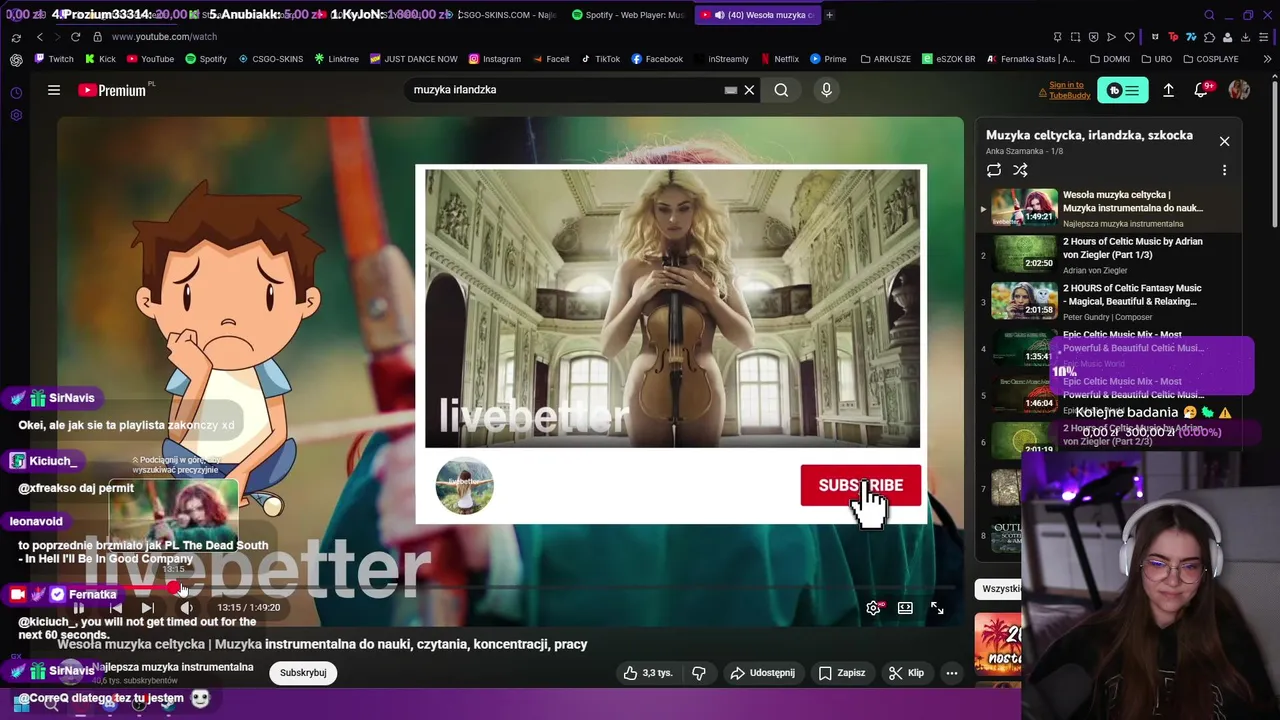The height and width of the screenshot is (720, 1280).
Task: Play 2 Hours of Celtic Music Part 1/3
Action: click(1110, 255)
